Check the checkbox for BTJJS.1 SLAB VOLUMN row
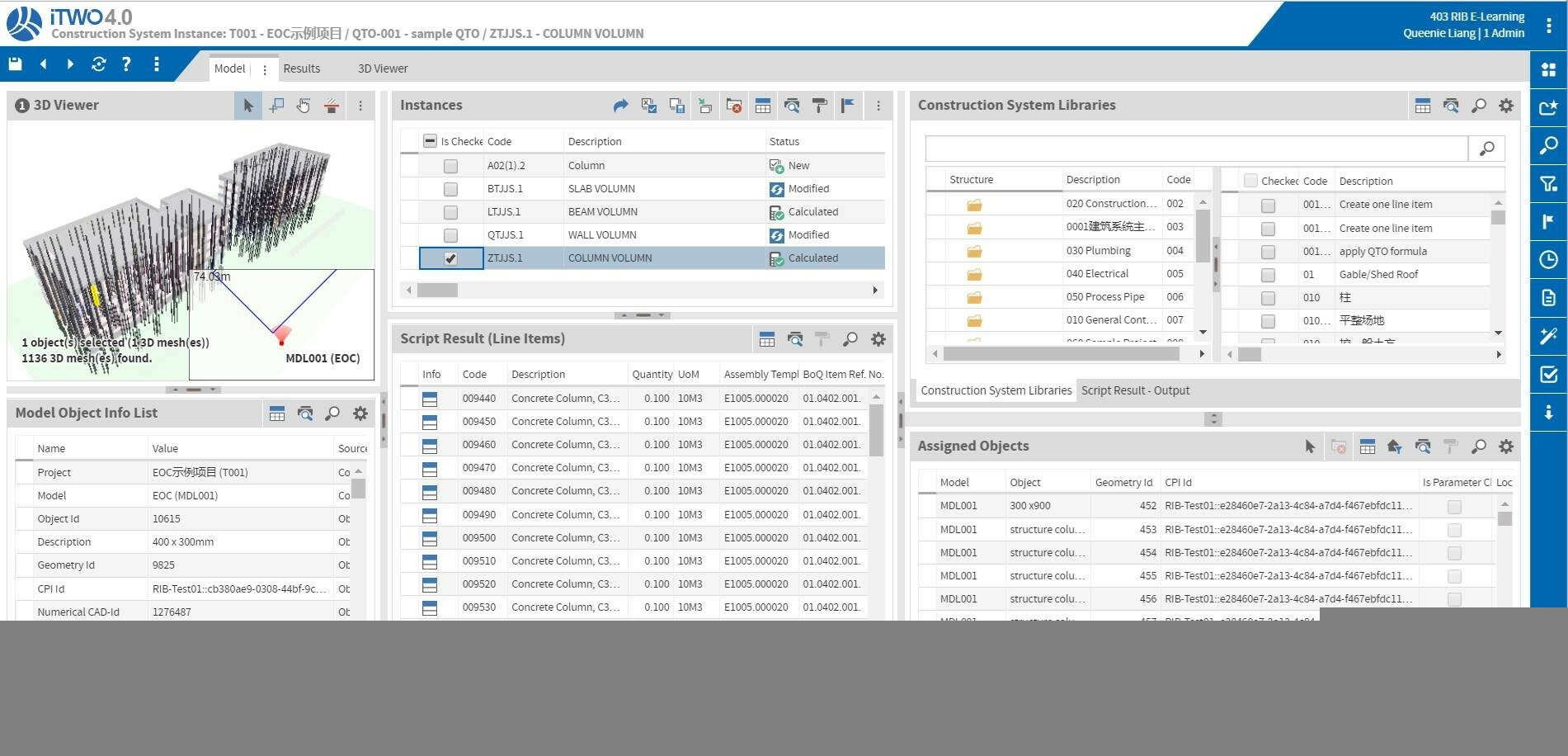1568x756 pixels. pyautogui.click(x=450, y=188)
